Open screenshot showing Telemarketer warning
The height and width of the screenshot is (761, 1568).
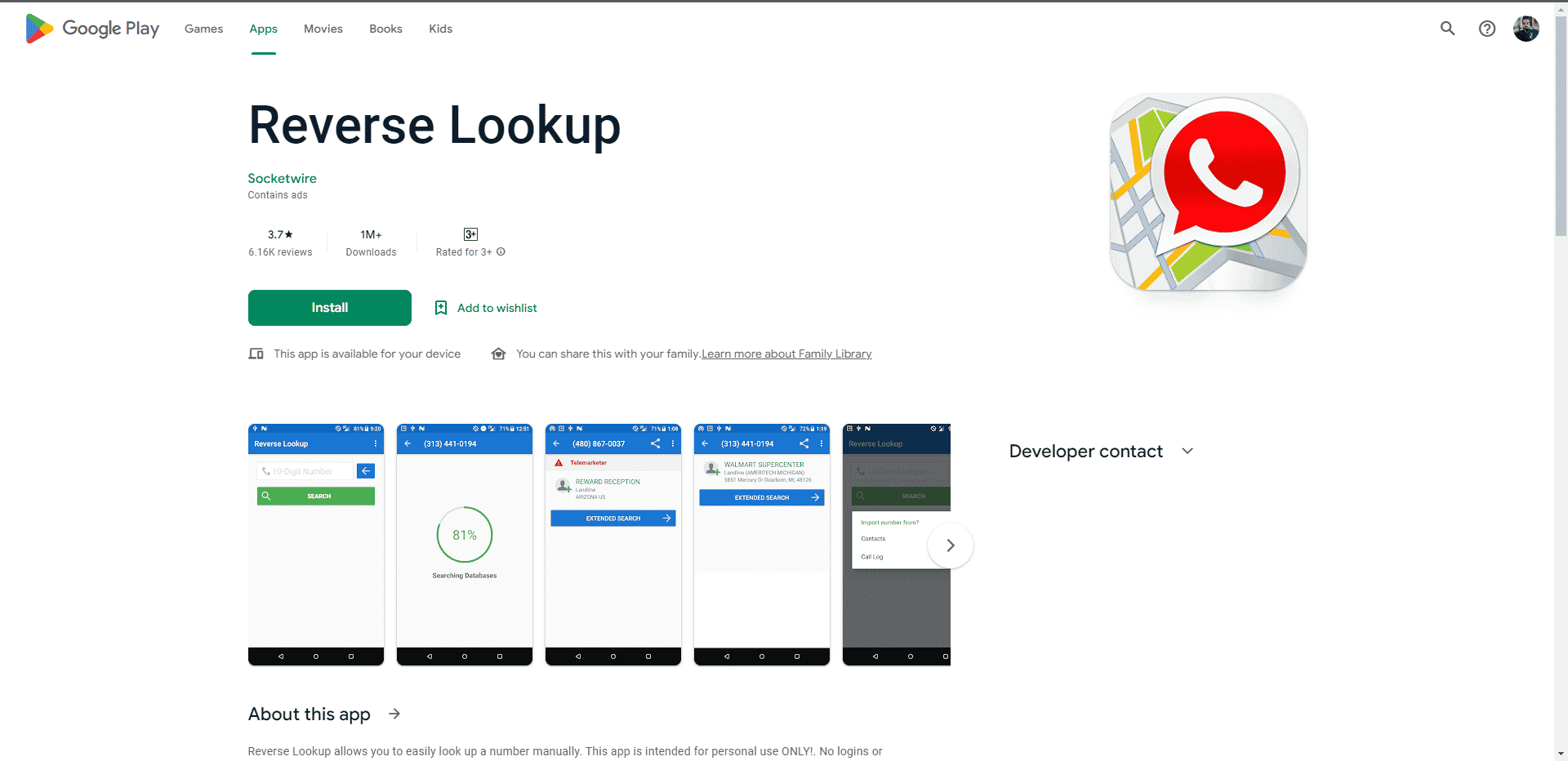tap(613, 545)
